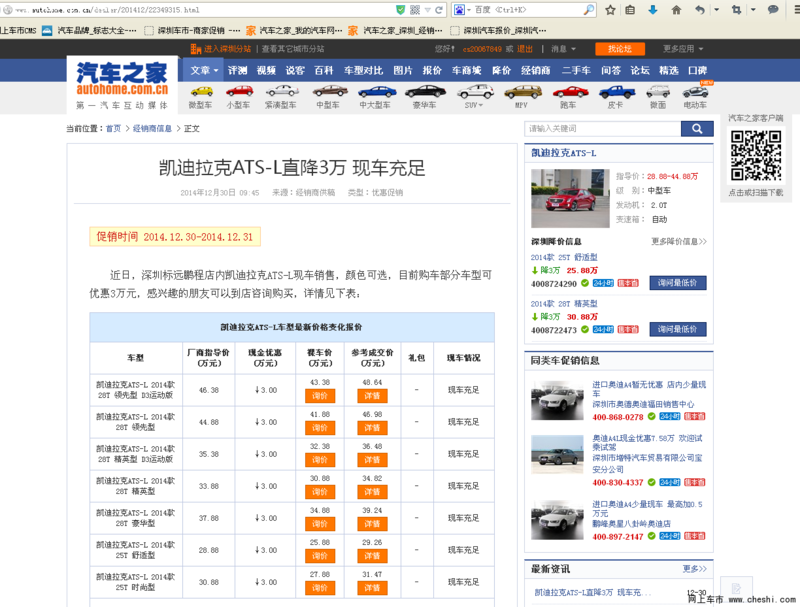
Task: Open the QR code icon in the address bar
Action: tap(415, 10)
